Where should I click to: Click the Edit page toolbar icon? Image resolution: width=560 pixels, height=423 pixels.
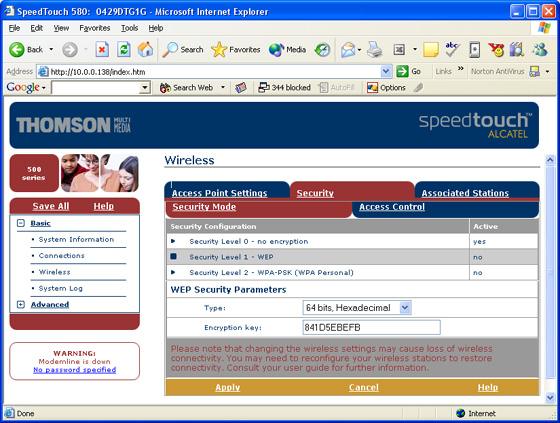(x=399, y=50)
